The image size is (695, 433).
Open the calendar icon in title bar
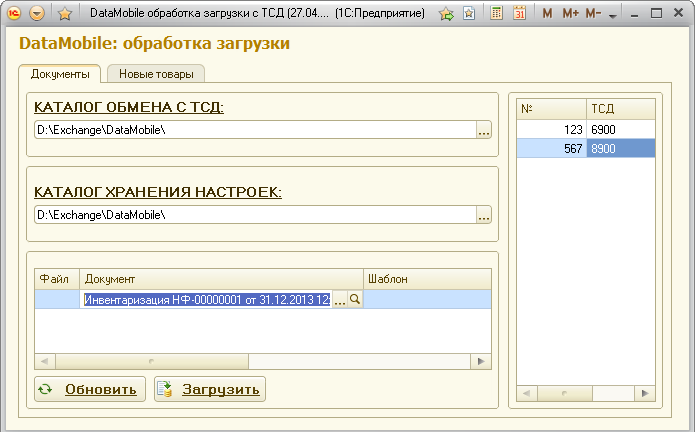(x=519, y=14)
